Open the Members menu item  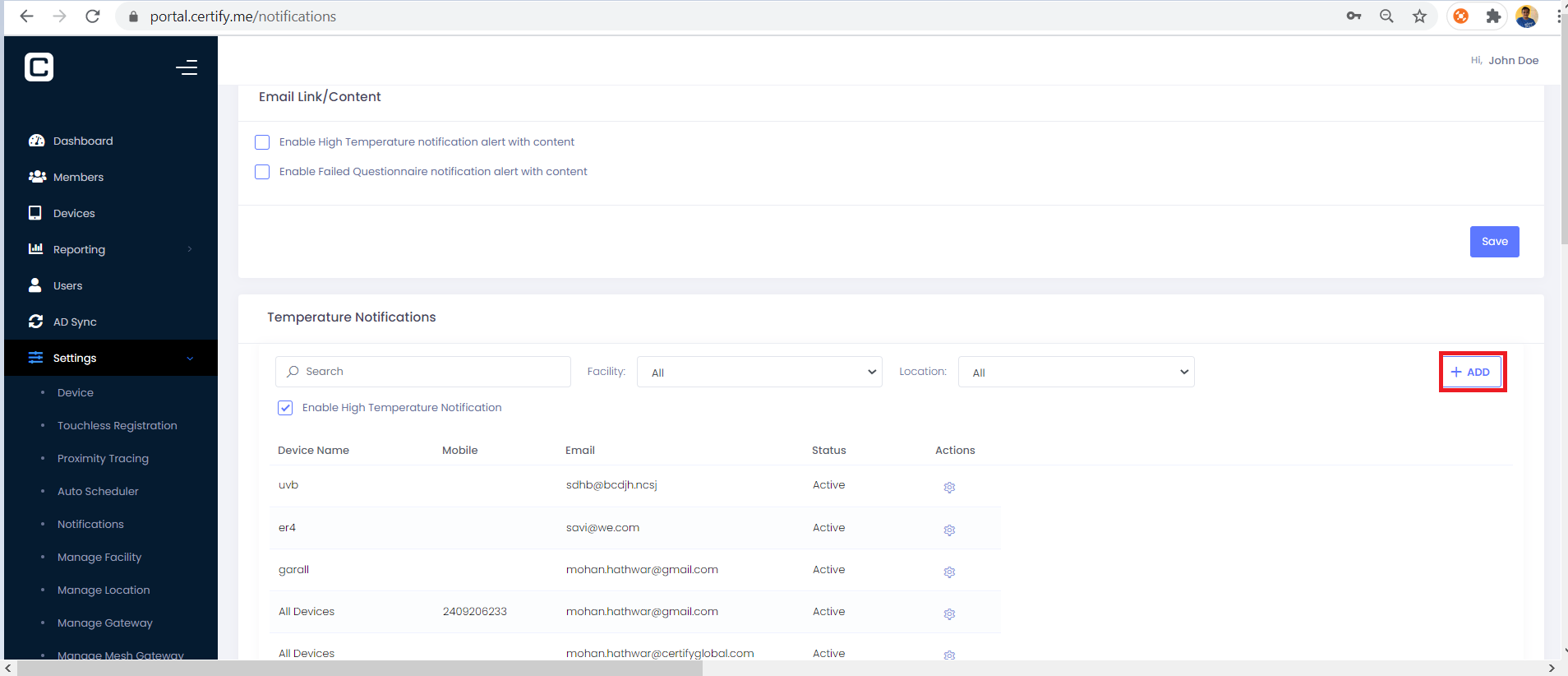tap(78, 177)
